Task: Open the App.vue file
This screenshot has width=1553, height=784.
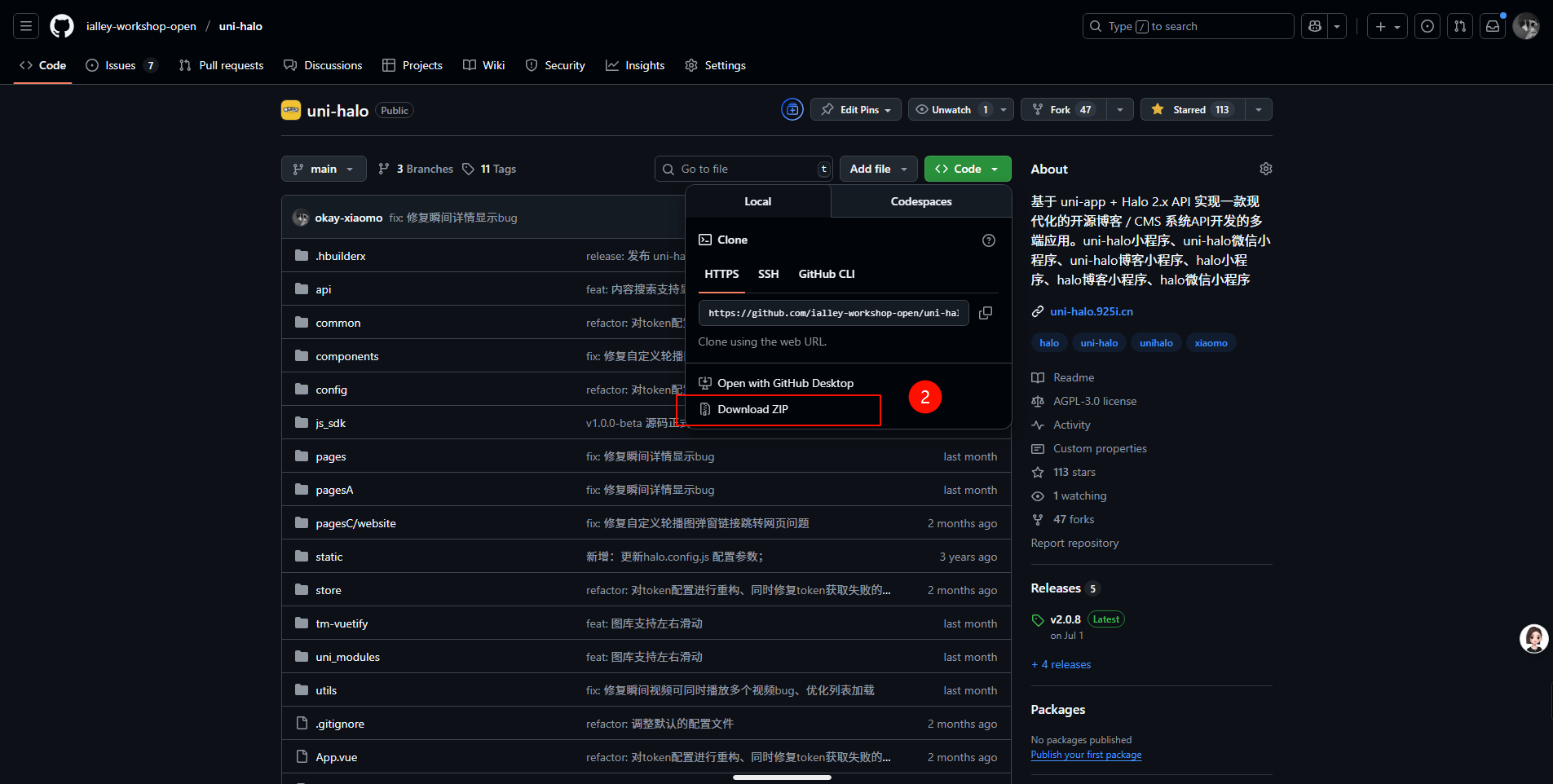Action: [337, 757]
